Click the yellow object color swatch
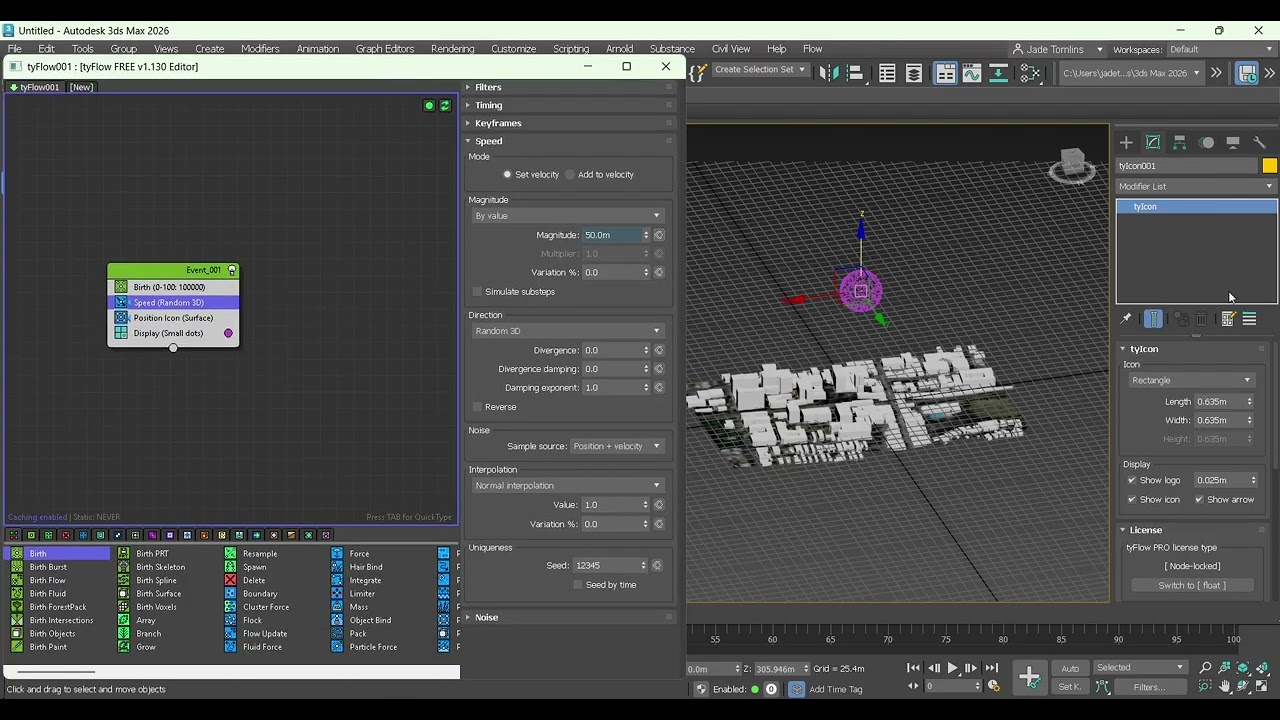Screen dimensions: 1280x720 click(x=1269, y=166)
